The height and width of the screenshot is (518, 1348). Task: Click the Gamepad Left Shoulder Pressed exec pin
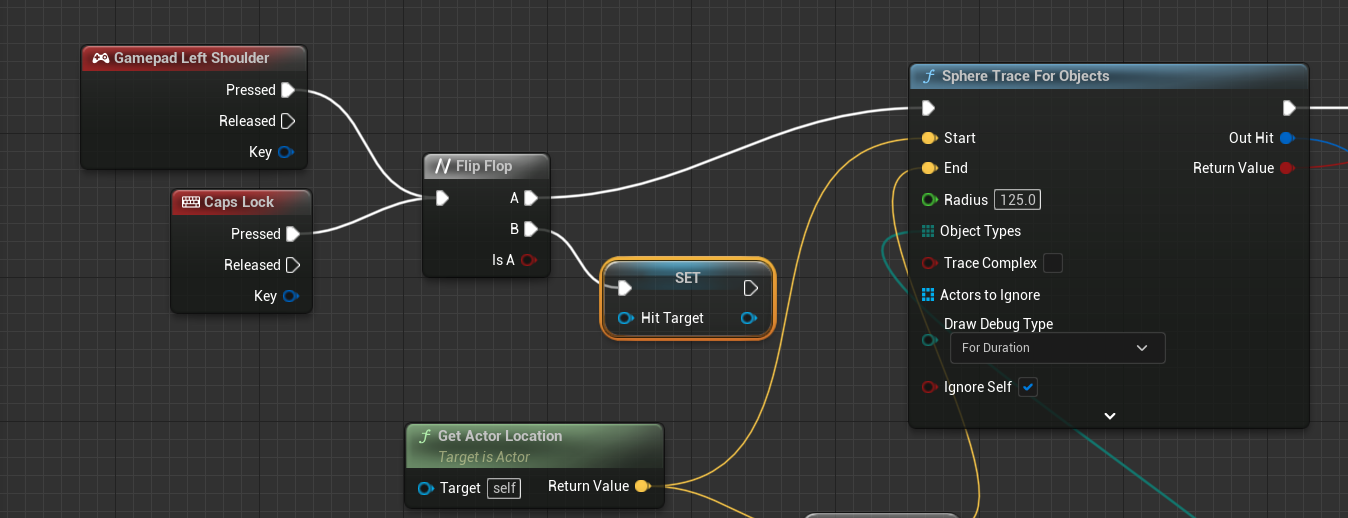(288, 90)
